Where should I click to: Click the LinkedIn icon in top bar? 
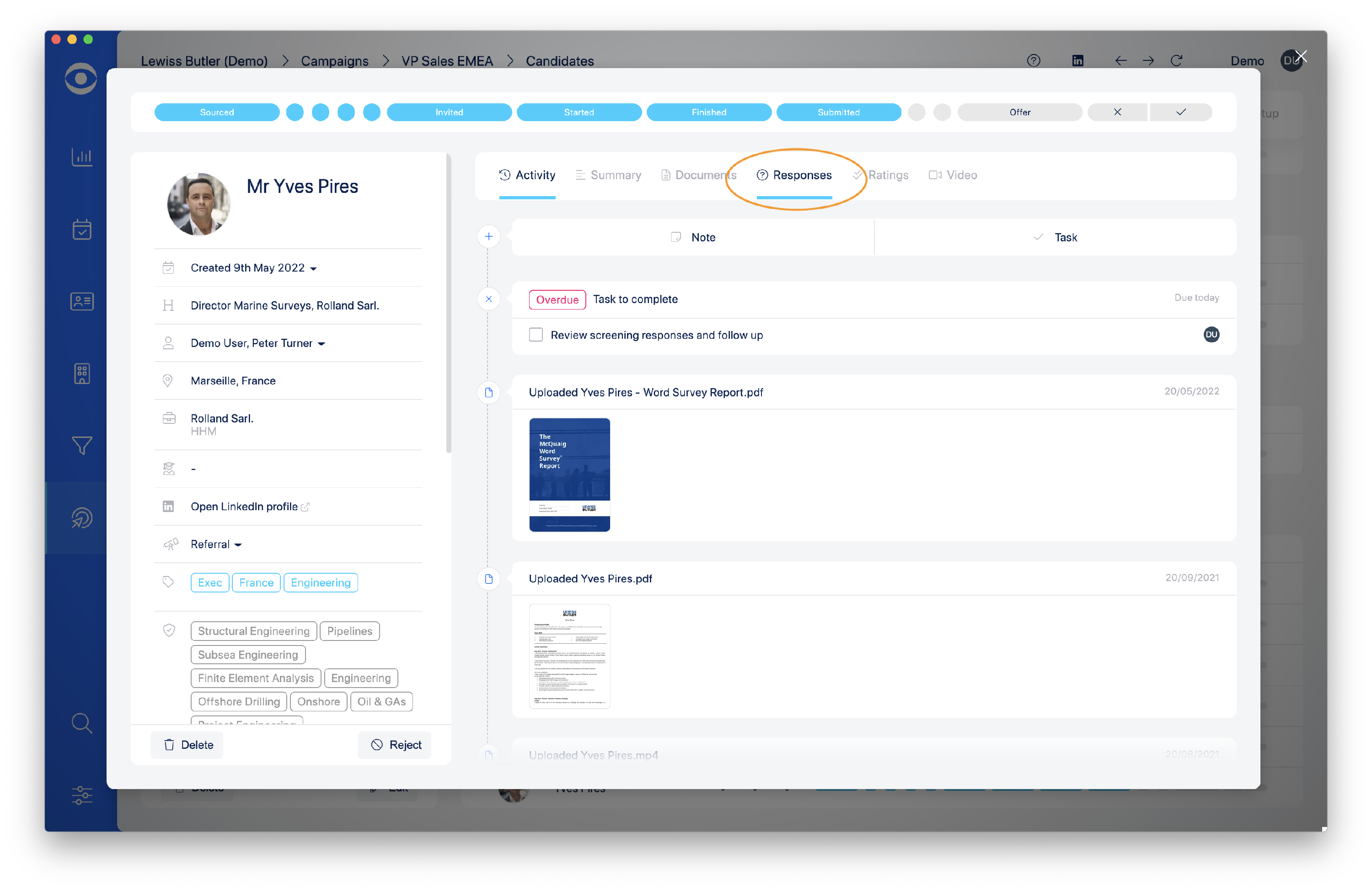[x=1077, y=60]
